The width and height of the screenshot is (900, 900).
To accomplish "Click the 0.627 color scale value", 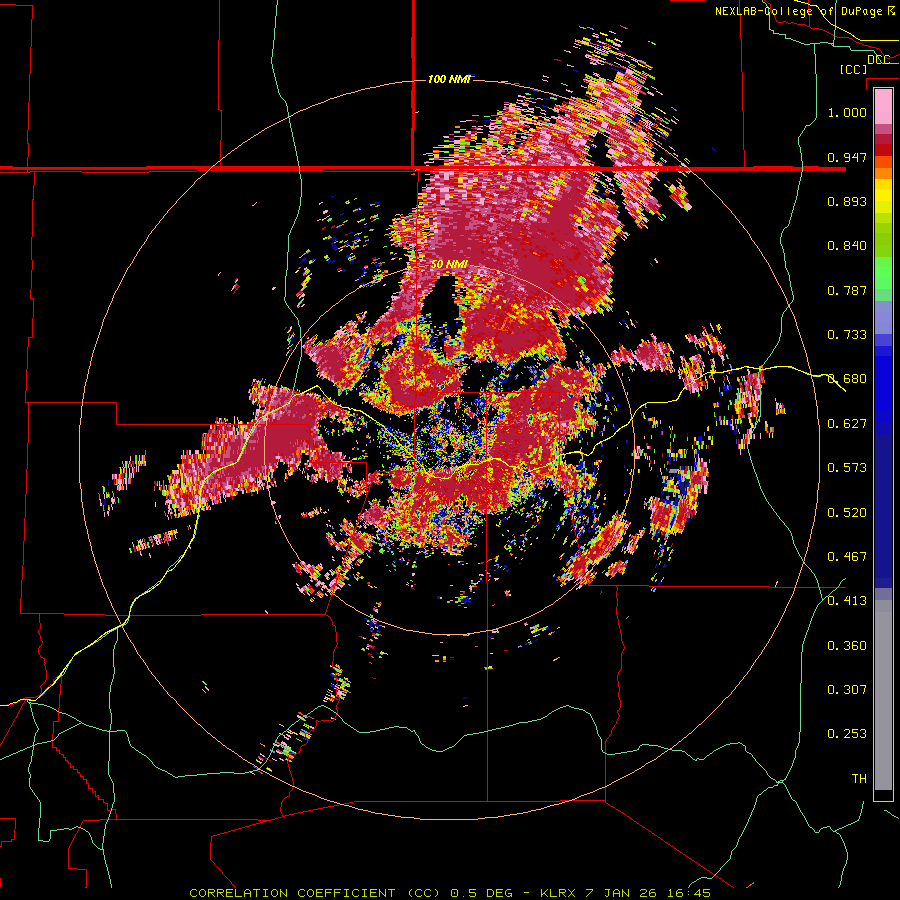I will pyautogui.click(x=847, y=424).
